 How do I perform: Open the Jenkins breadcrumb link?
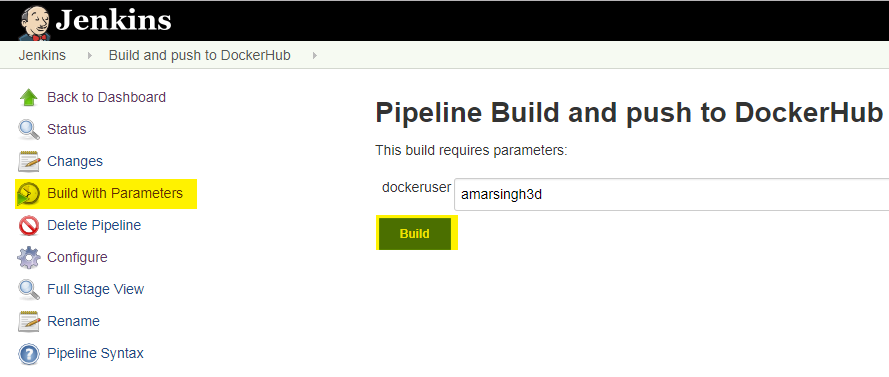42,56
